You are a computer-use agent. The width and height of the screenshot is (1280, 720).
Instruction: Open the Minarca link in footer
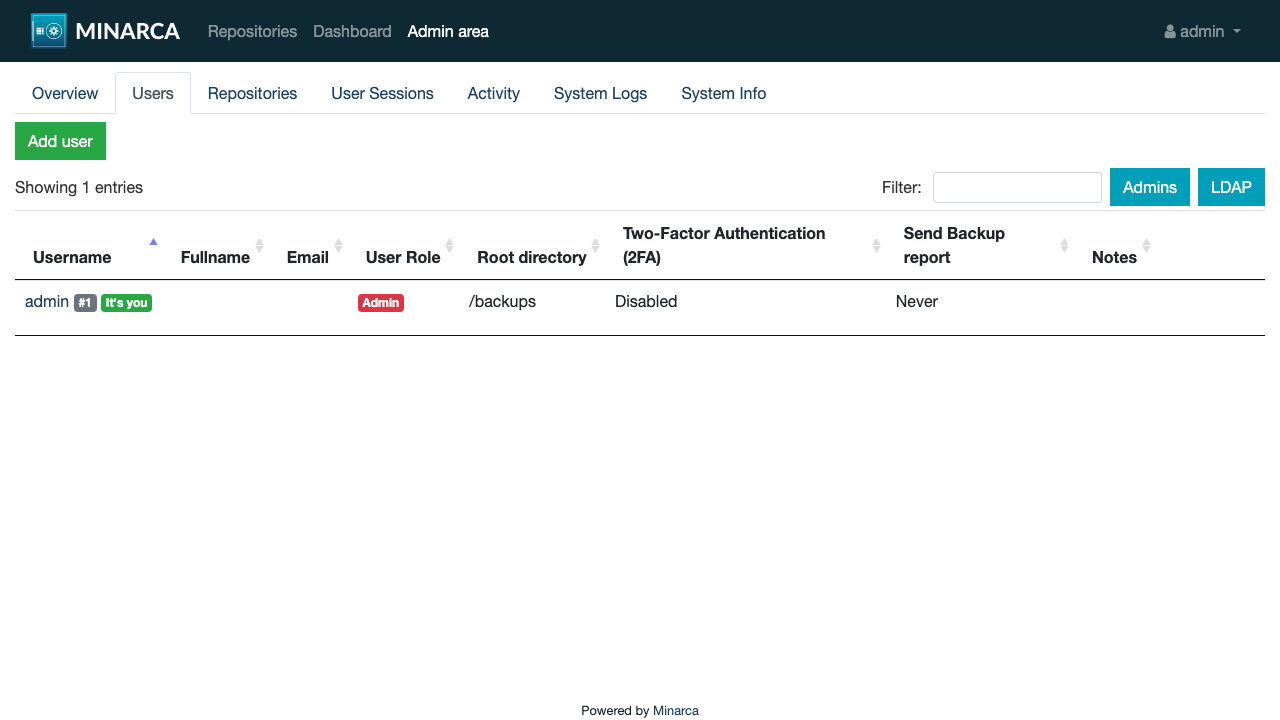tap(676, 711)
